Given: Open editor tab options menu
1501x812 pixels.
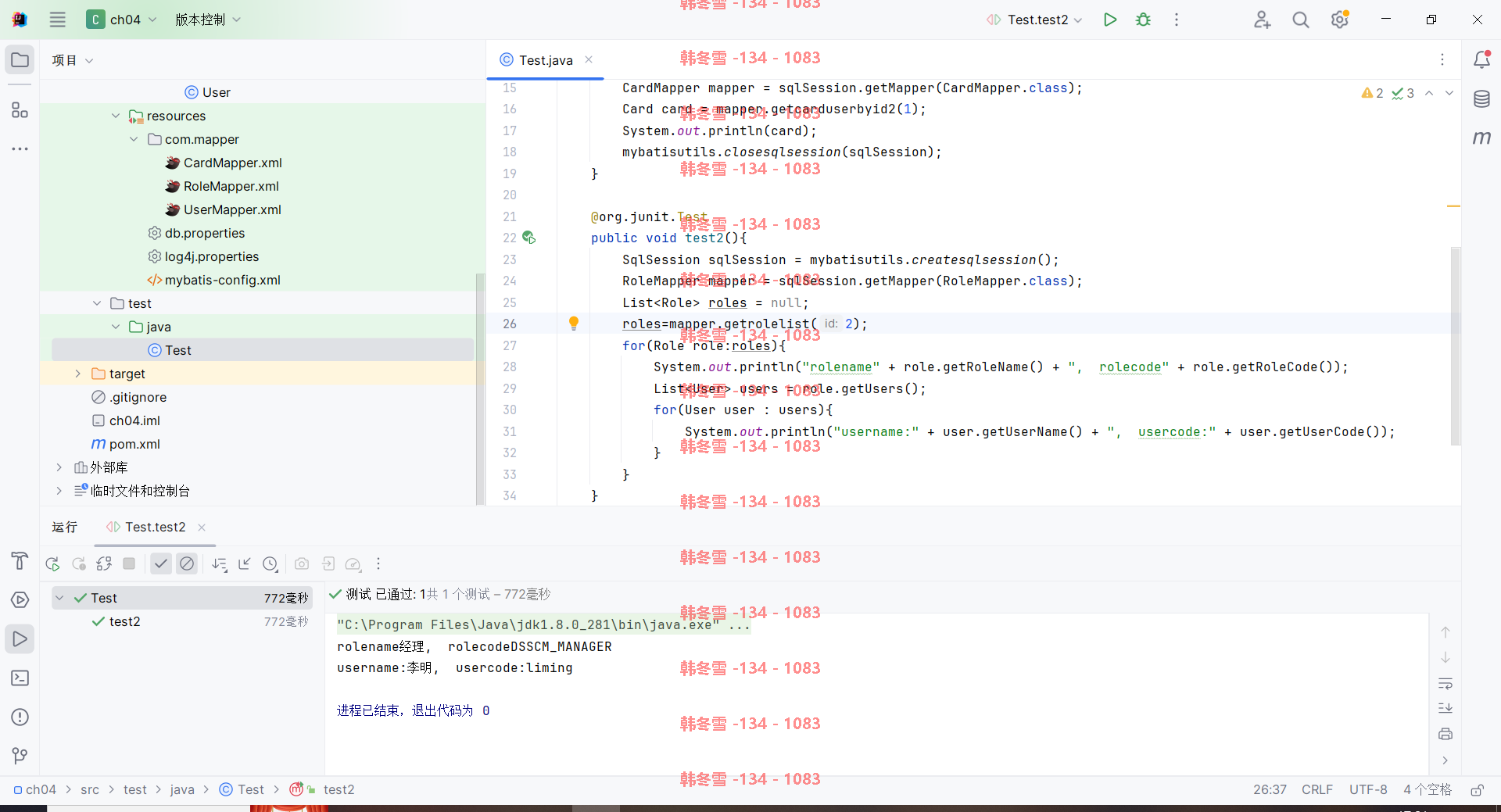Looking at the screenshot, I should tap(1442, 59).
